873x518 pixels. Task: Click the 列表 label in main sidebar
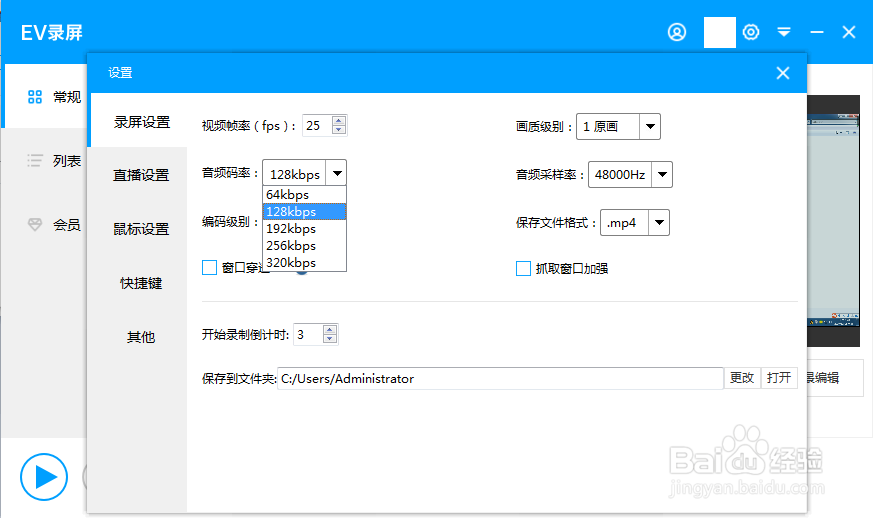(x=67, y=161)
